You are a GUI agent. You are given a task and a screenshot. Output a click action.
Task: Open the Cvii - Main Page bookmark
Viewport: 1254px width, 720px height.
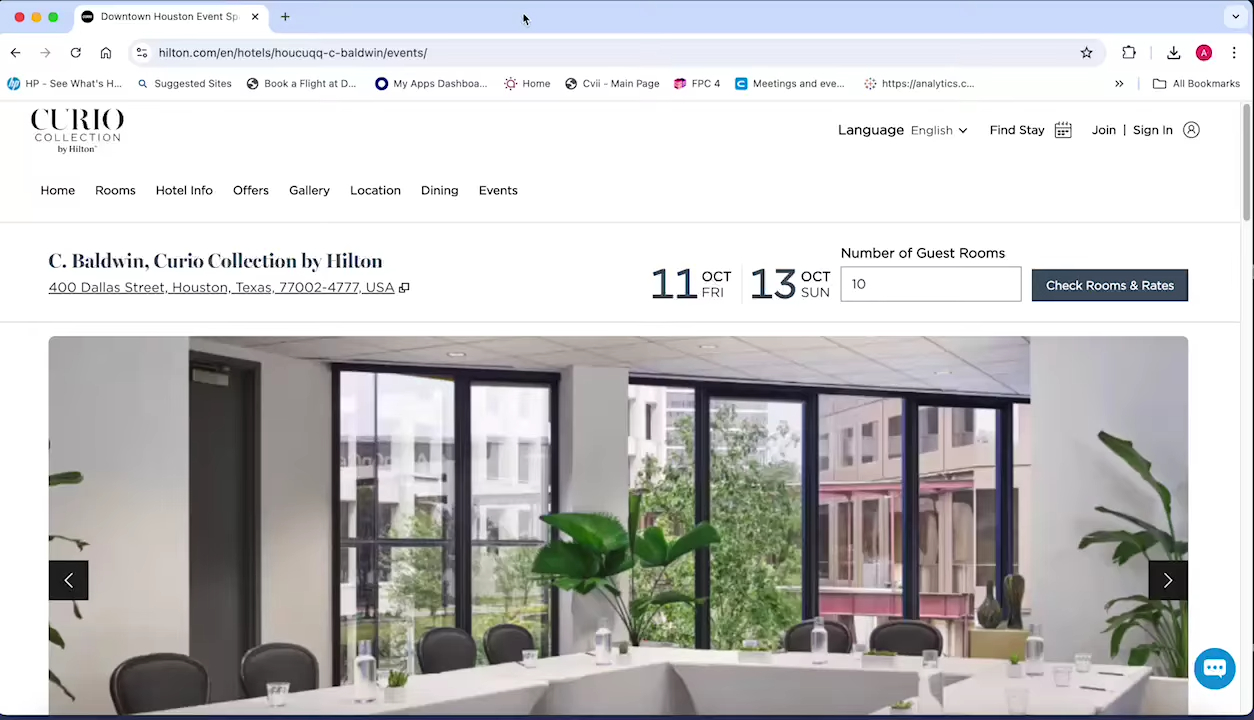point(612,84)
